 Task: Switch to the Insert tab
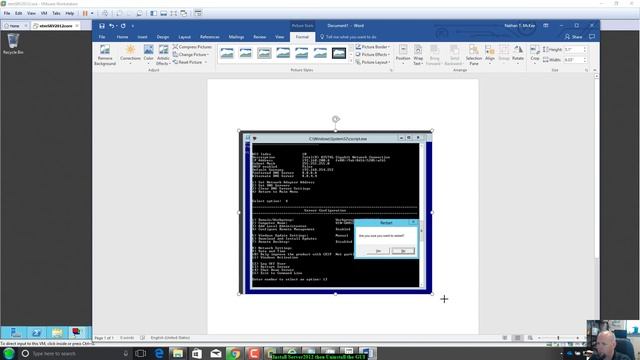(x=142, y=37)
